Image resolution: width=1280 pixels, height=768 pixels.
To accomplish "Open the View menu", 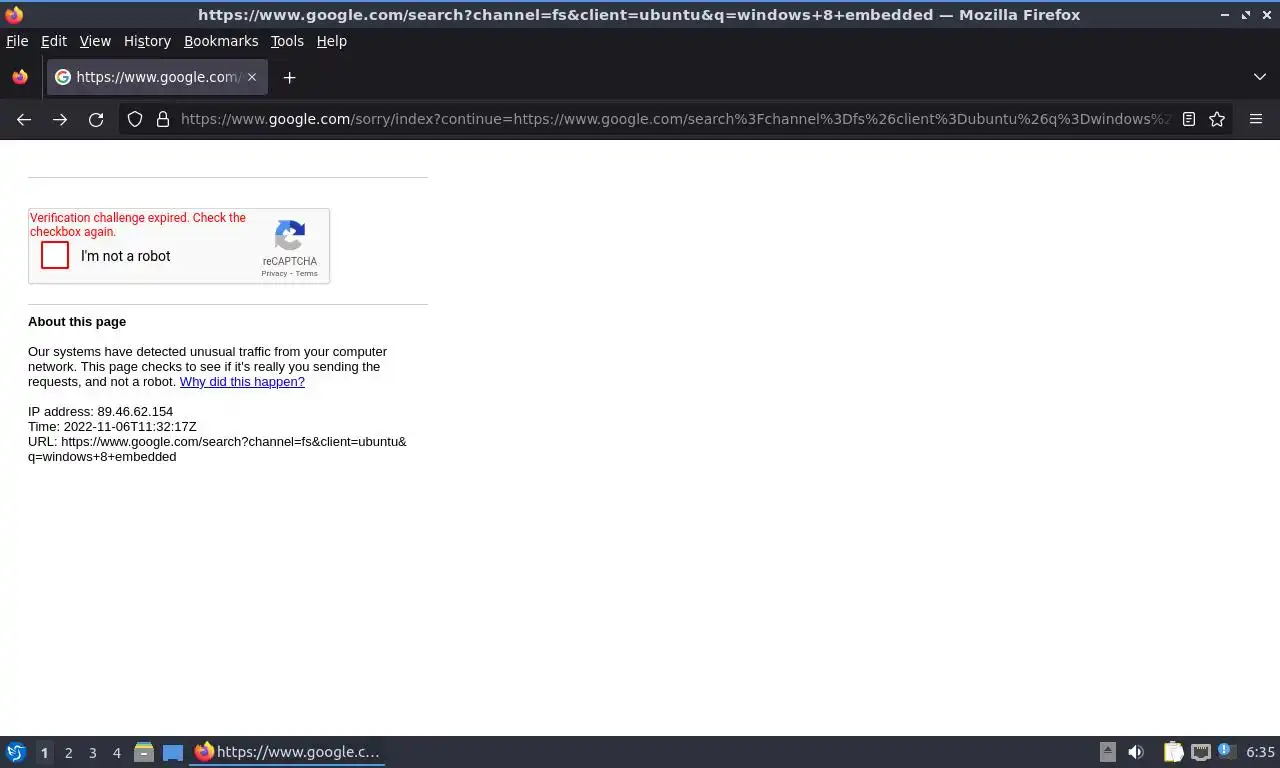I will pos(95,41).
